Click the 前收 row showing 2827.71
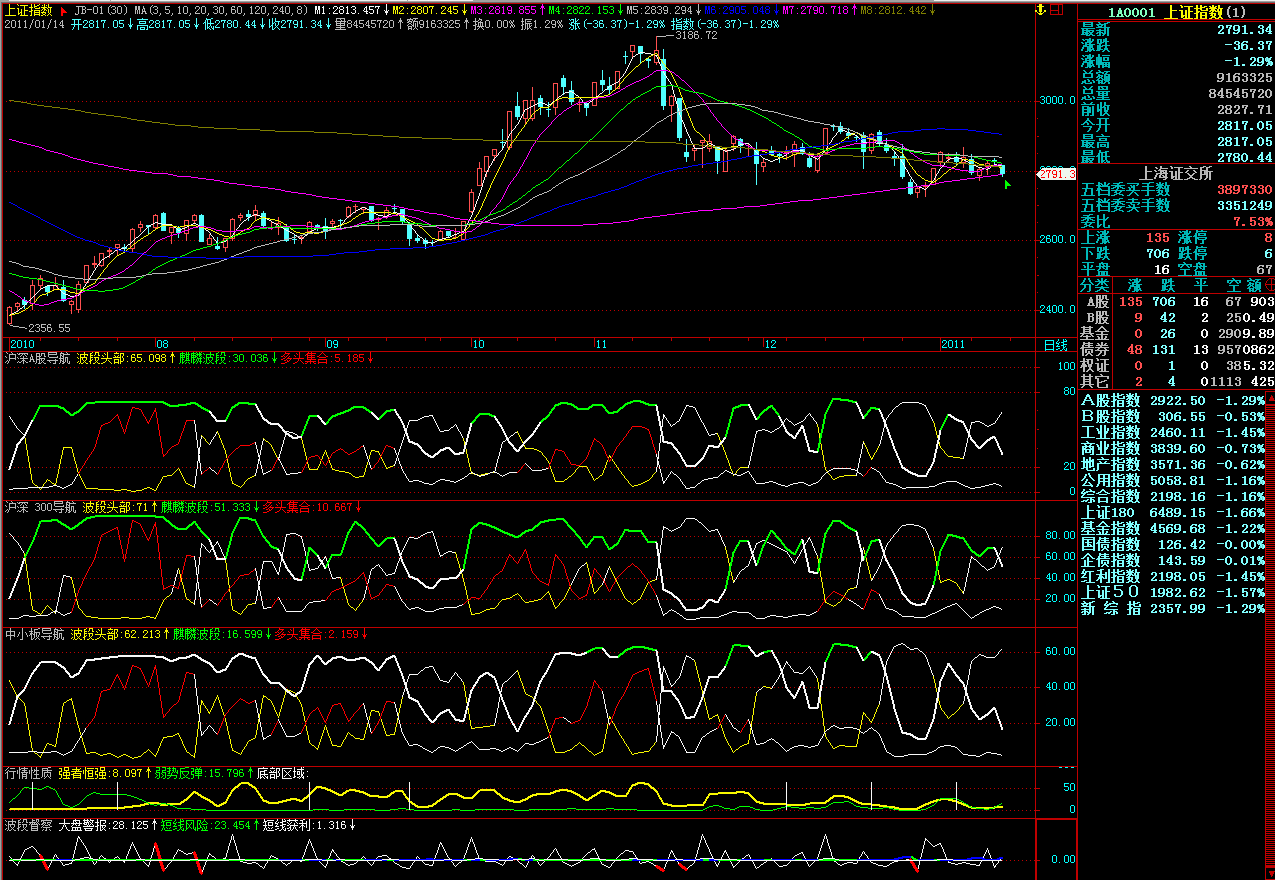 point(1176,110)
